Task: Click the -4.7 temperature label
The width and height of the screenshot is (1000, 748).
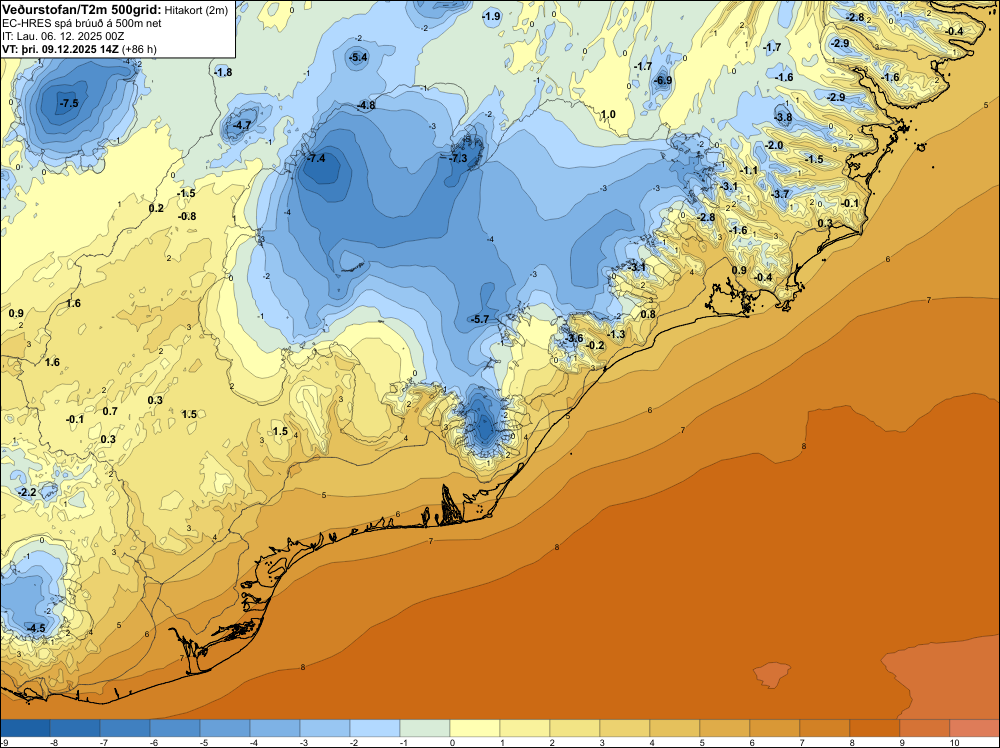Action: [x=242, y=126]
